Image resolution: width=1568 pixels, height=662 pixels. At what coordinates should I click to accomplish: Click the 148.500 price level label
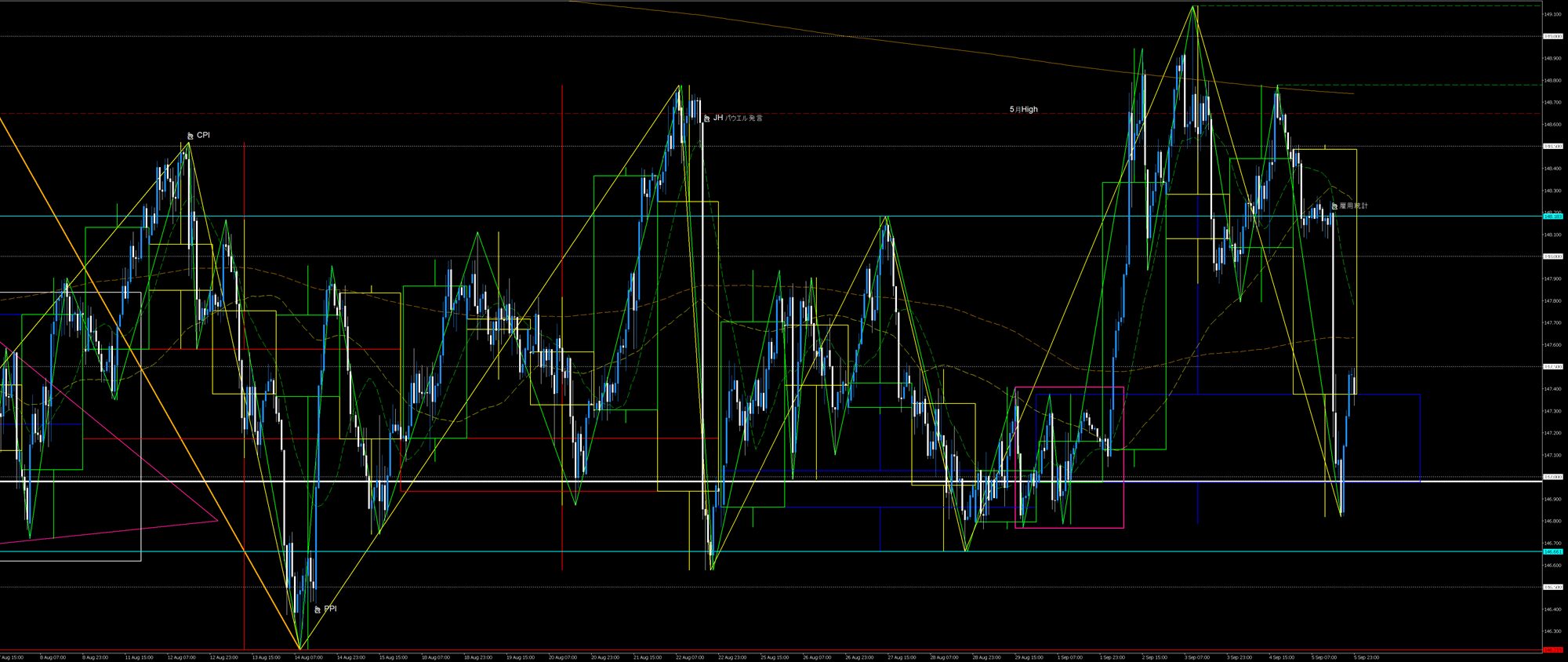(1551, 146)
